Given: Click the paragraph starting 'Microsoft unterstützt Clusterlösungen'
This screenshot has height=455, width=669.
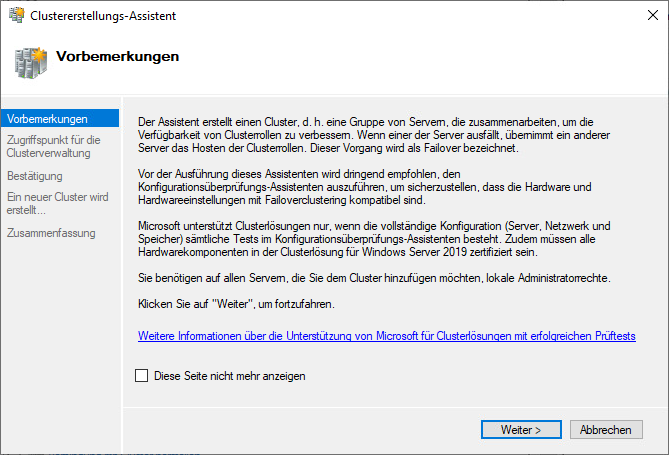Looking at the screenshot, I should [384, 240].
